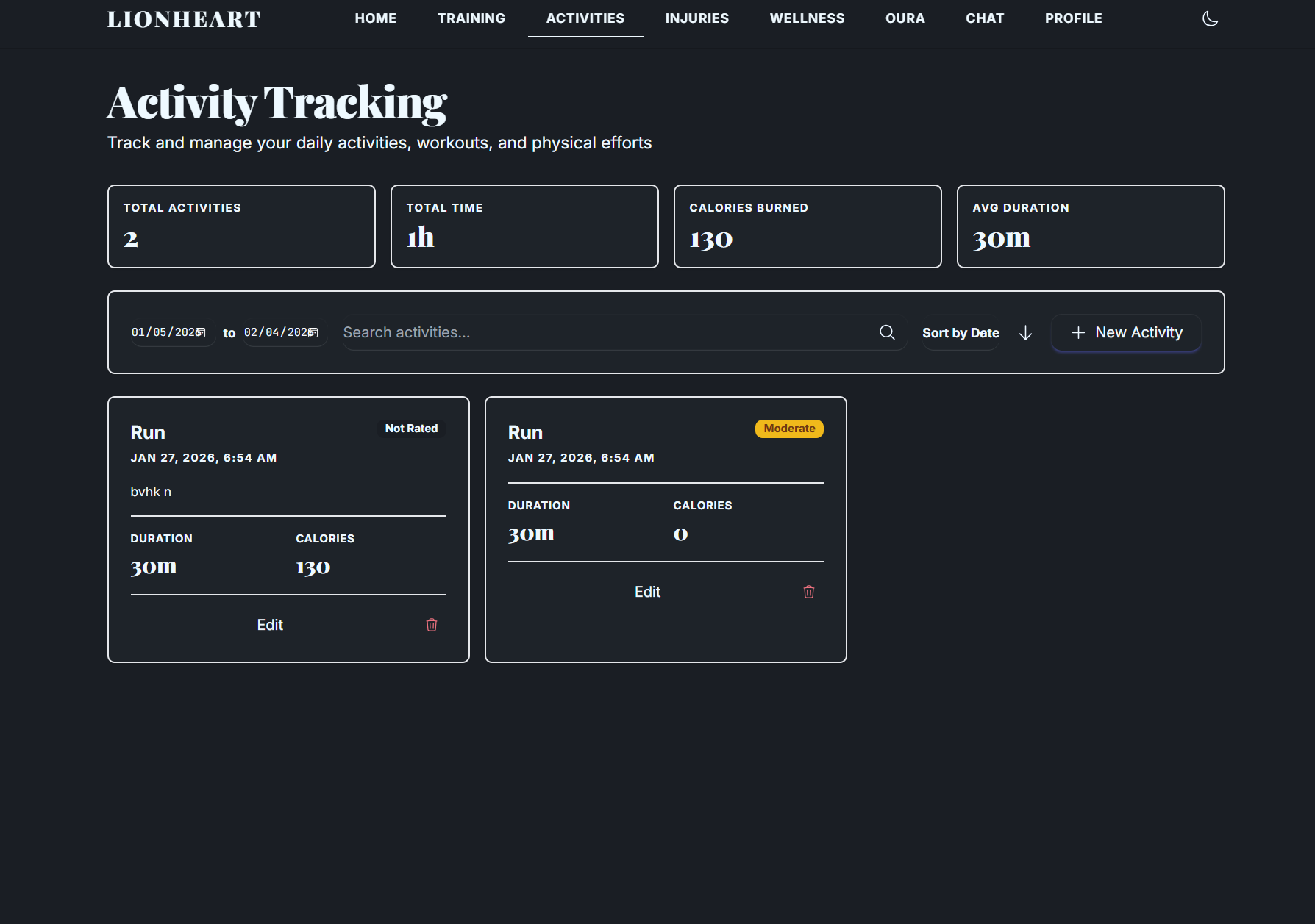Delete the Moderate Run activity via trash icon
The image size is (1315, 924).
(809, 592)
